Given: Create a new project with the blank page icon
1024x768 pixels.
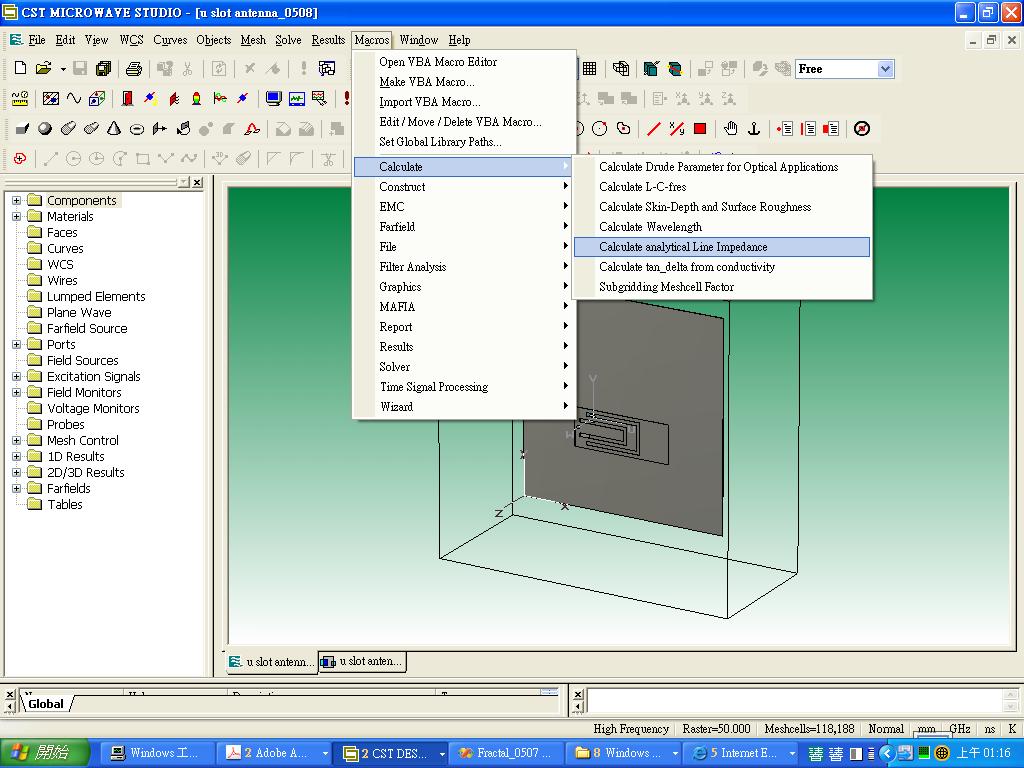Looking at the screenshot, I should tap(20, 69).
